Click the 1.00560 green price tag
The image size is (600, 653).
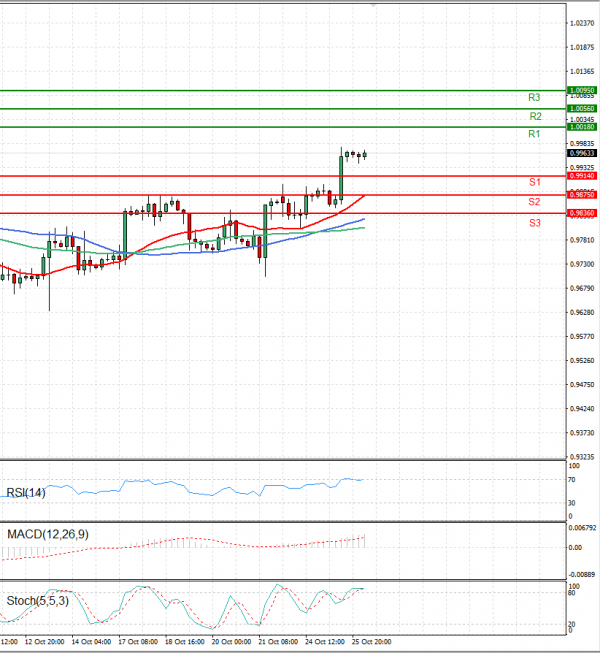point(581,108)
